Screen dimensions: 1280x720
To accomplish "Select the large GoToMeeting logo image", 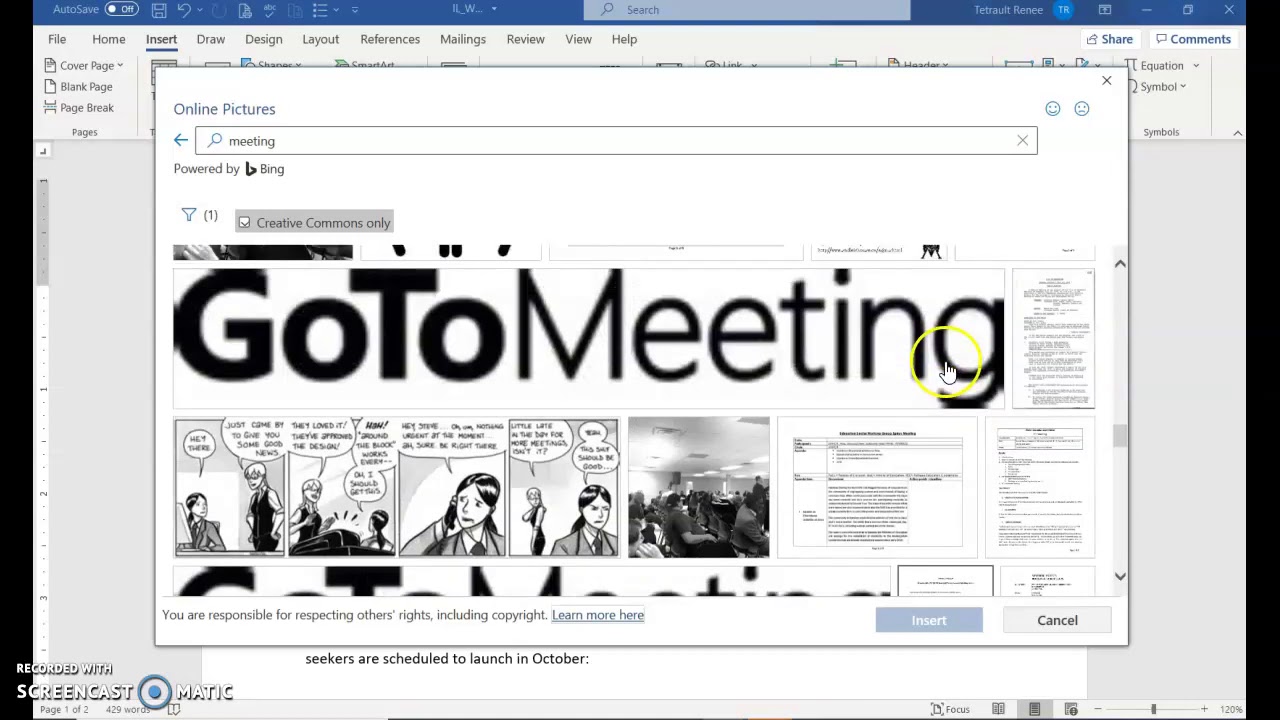I will [x=588, y=338].
